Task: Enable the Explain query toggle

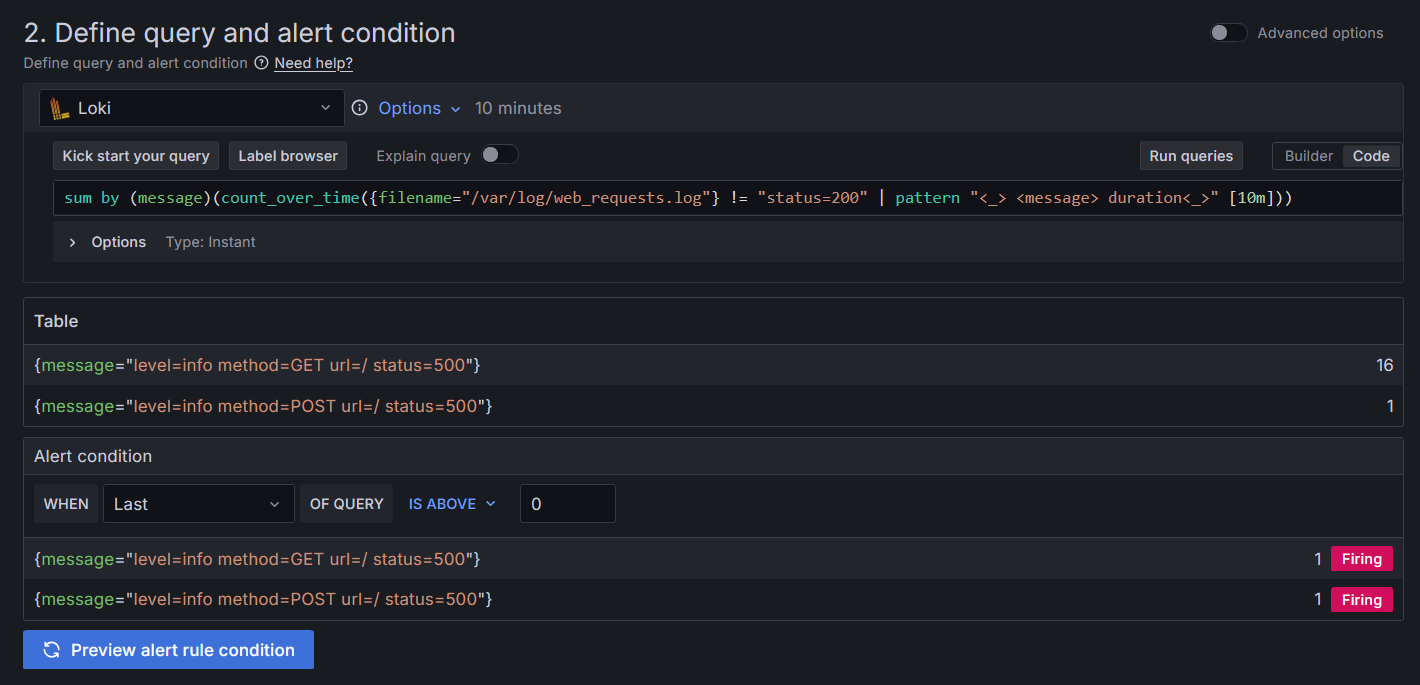Action: [499, 155]
